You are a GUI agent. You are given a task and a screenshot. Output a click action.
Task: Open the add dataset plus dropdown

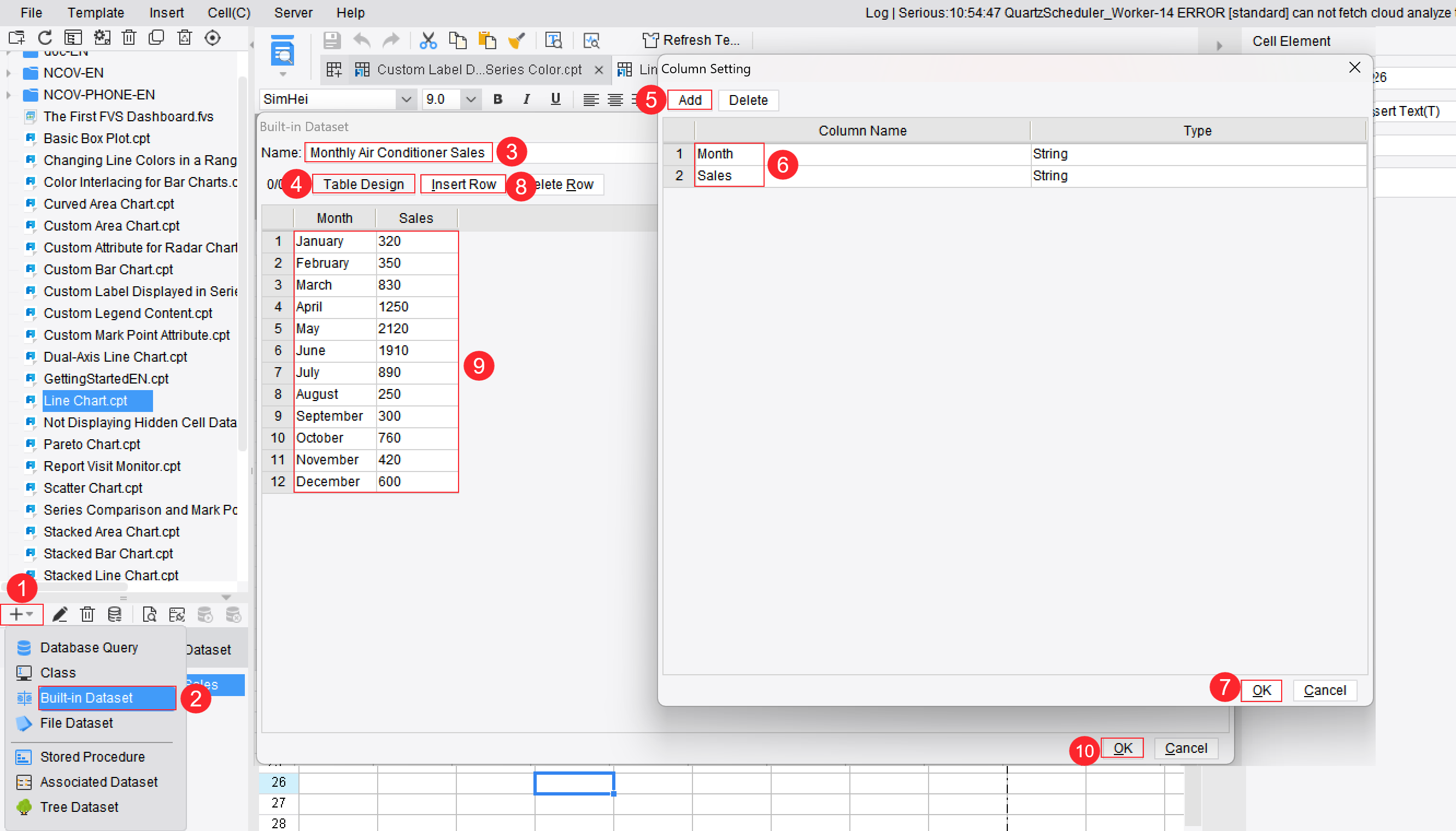[x=22, y=614]
